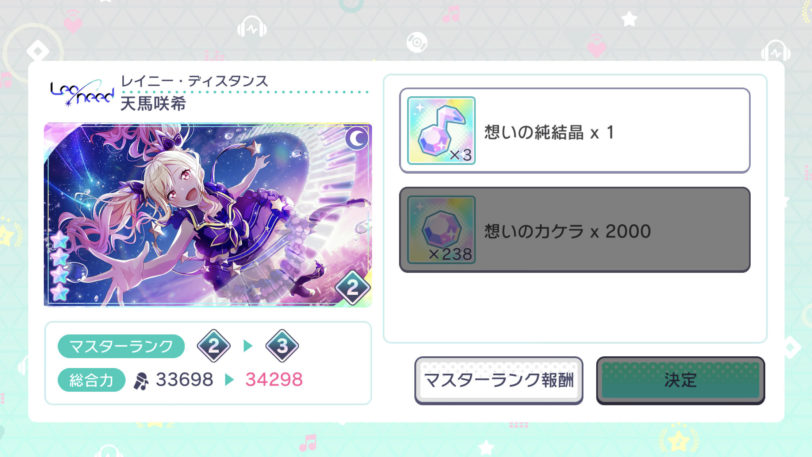Click the crescent moon attribute icon
812x457 pixels.
click(x=356, y=138)
